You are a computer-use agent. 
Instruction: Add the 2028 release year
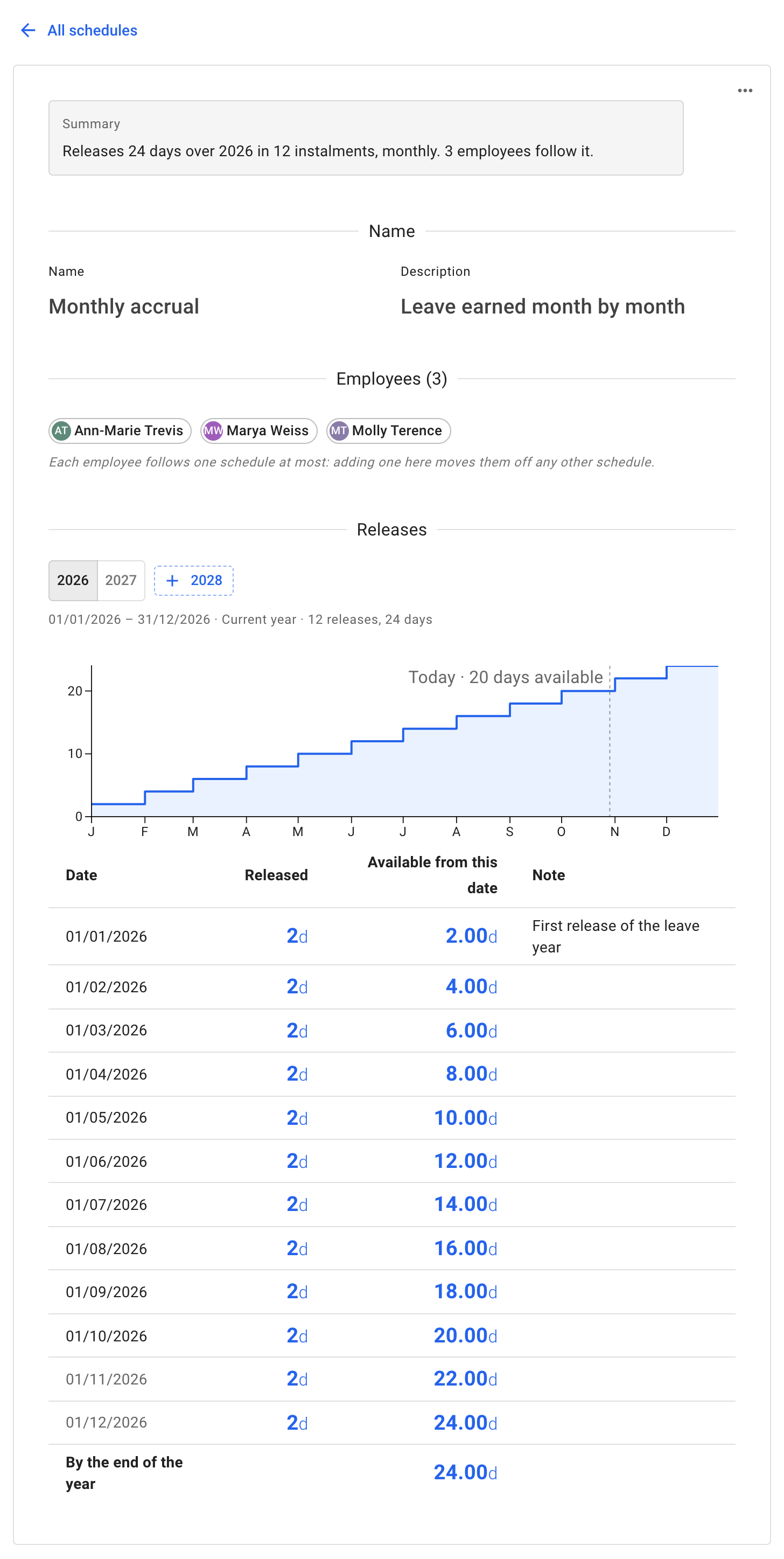(194, 580)
